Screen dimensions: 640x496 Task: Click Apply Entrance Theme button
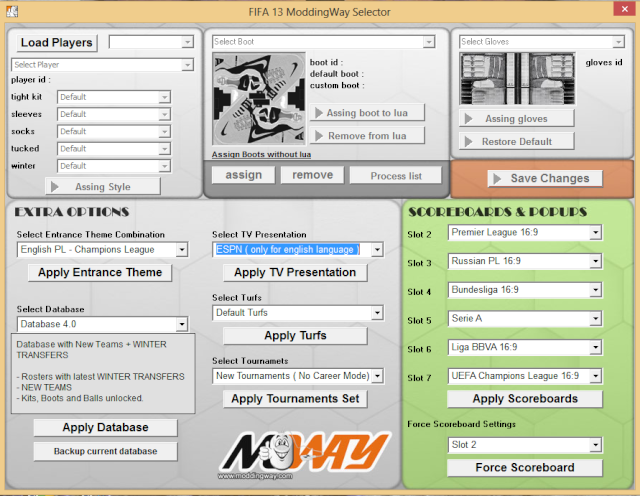100,272
